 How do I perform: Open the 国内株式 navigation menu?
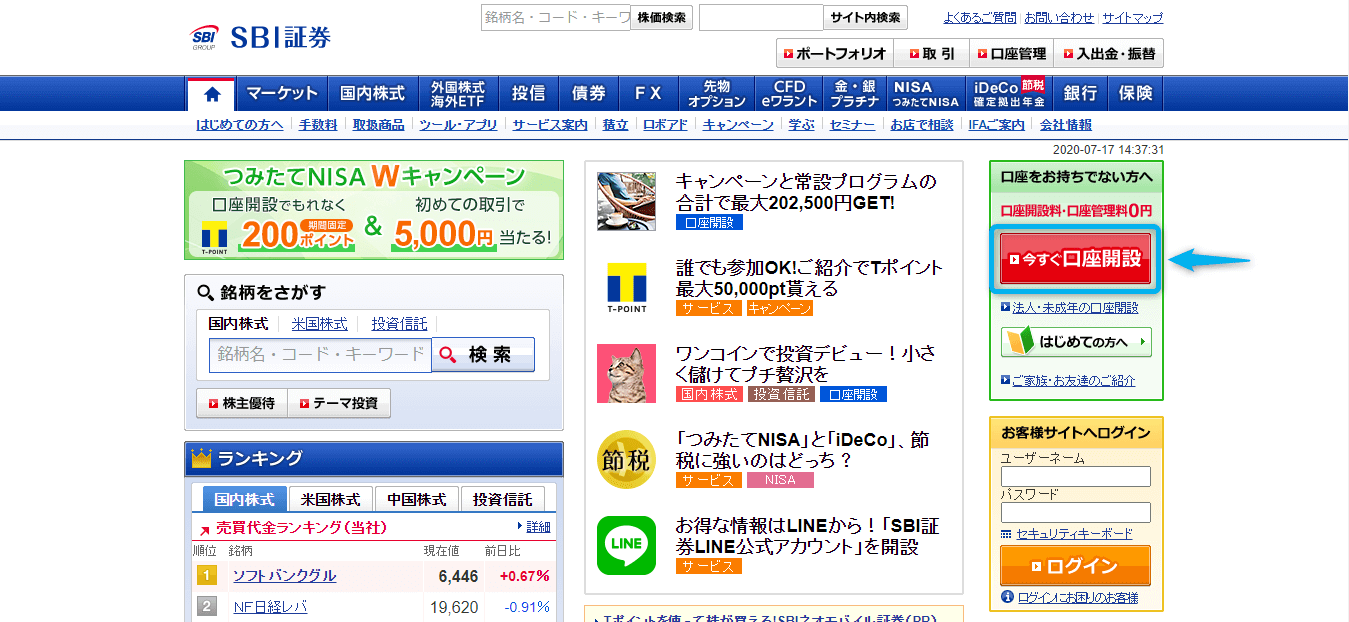[x=372, y=94]
